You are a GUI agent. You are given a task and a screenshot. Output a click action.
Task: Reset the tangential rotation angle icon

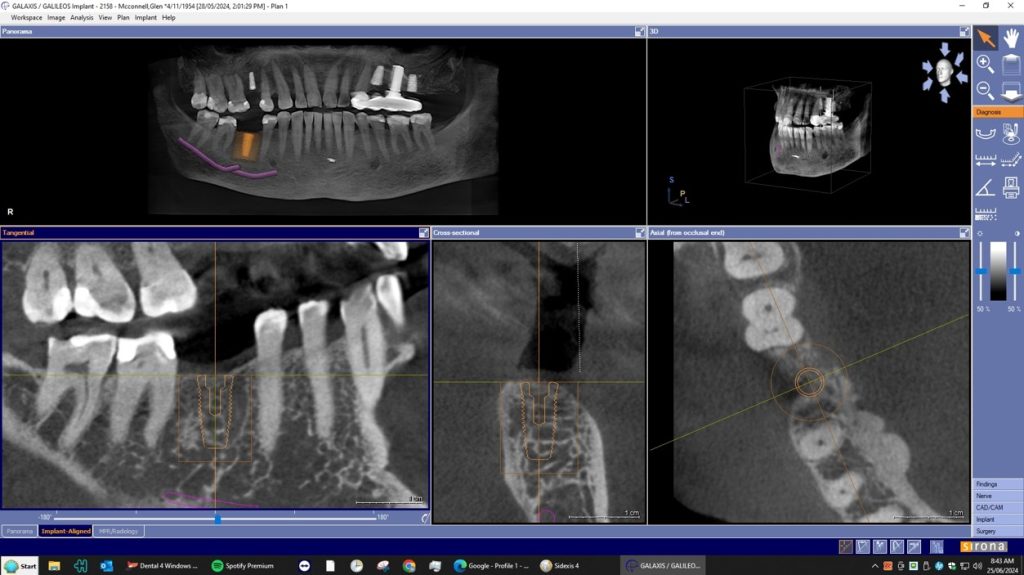[x=425, y=518]
